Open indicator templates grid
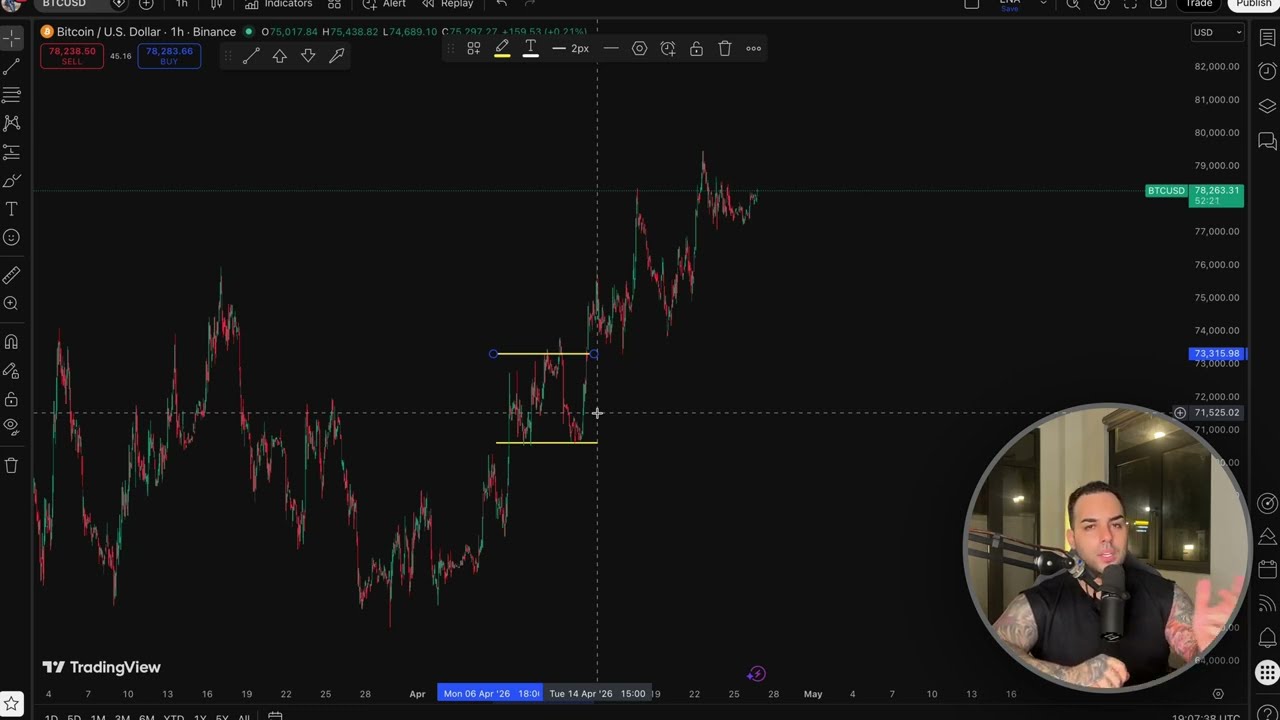 [334, 4]
